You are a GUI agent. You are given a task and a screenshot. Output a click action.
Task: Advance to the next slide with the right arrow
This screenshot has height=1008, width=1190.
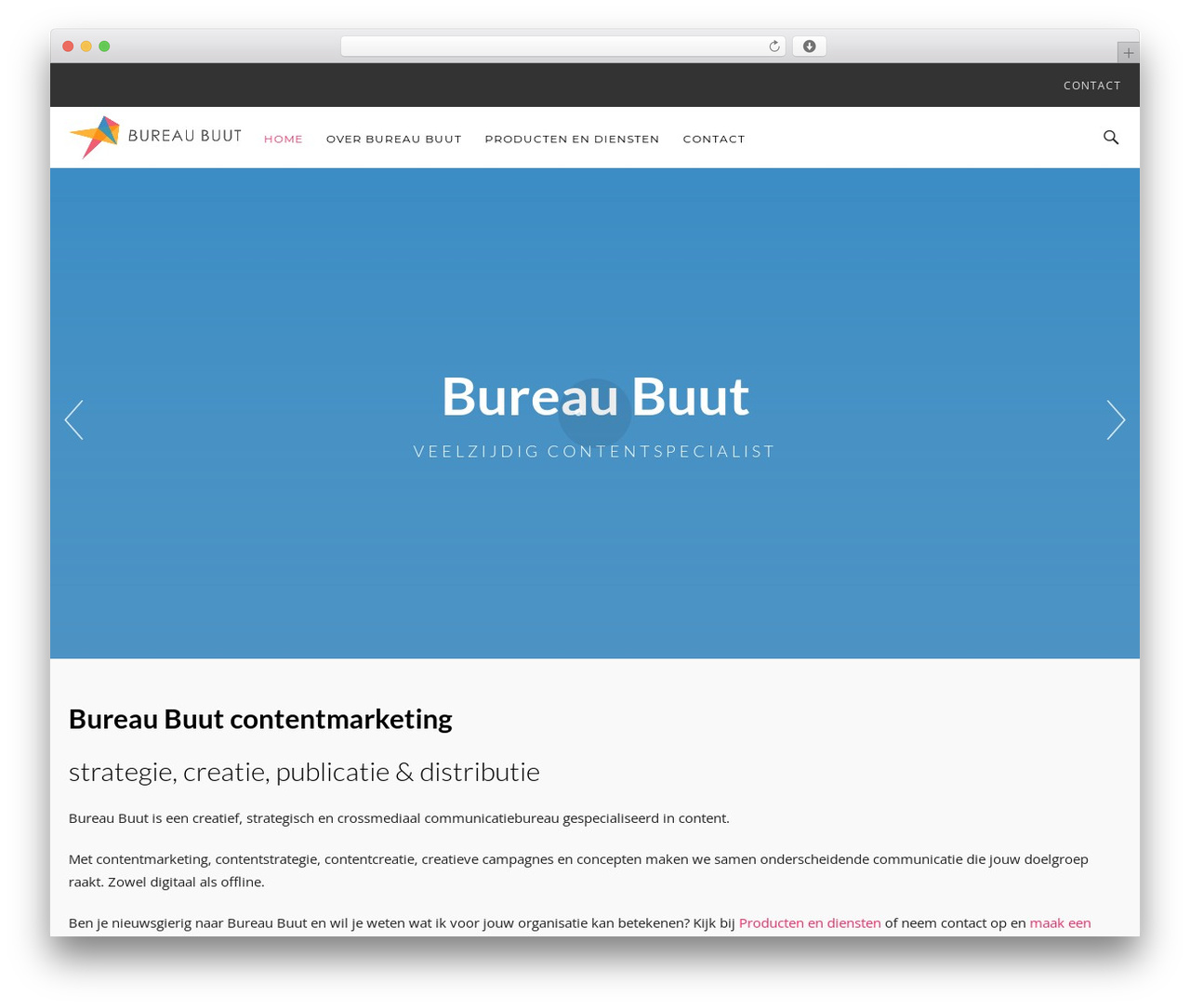[1116, 419]
